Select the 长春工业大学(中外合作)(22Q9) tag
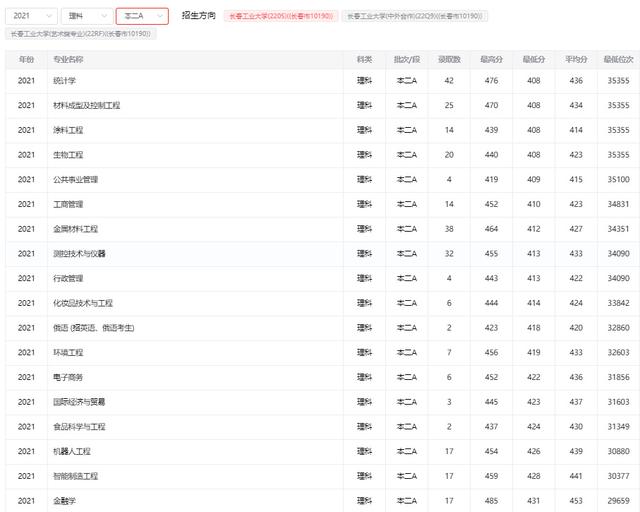 click(415, 16)
